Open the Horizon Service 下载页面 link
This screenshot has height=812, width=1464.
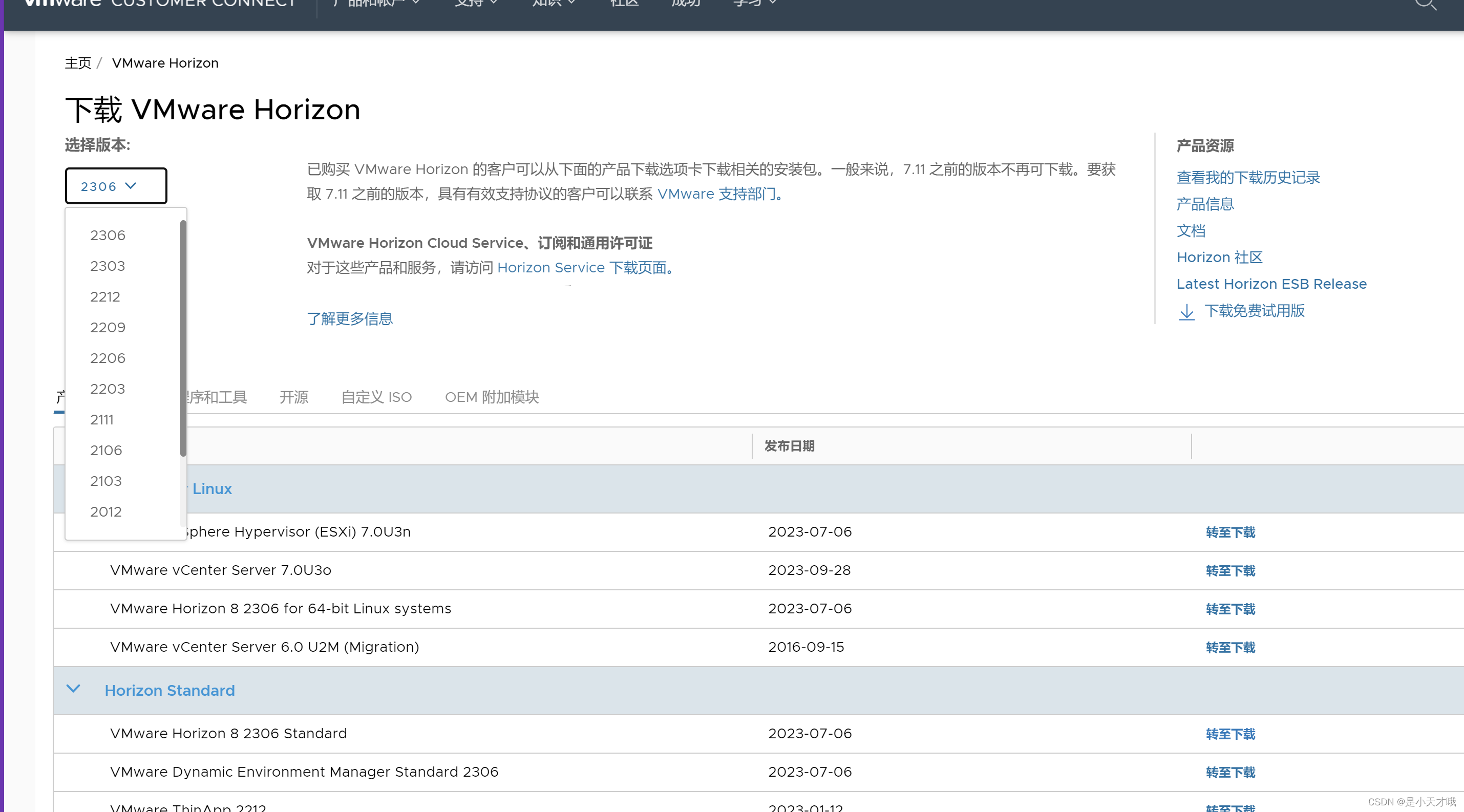(585, 268)
